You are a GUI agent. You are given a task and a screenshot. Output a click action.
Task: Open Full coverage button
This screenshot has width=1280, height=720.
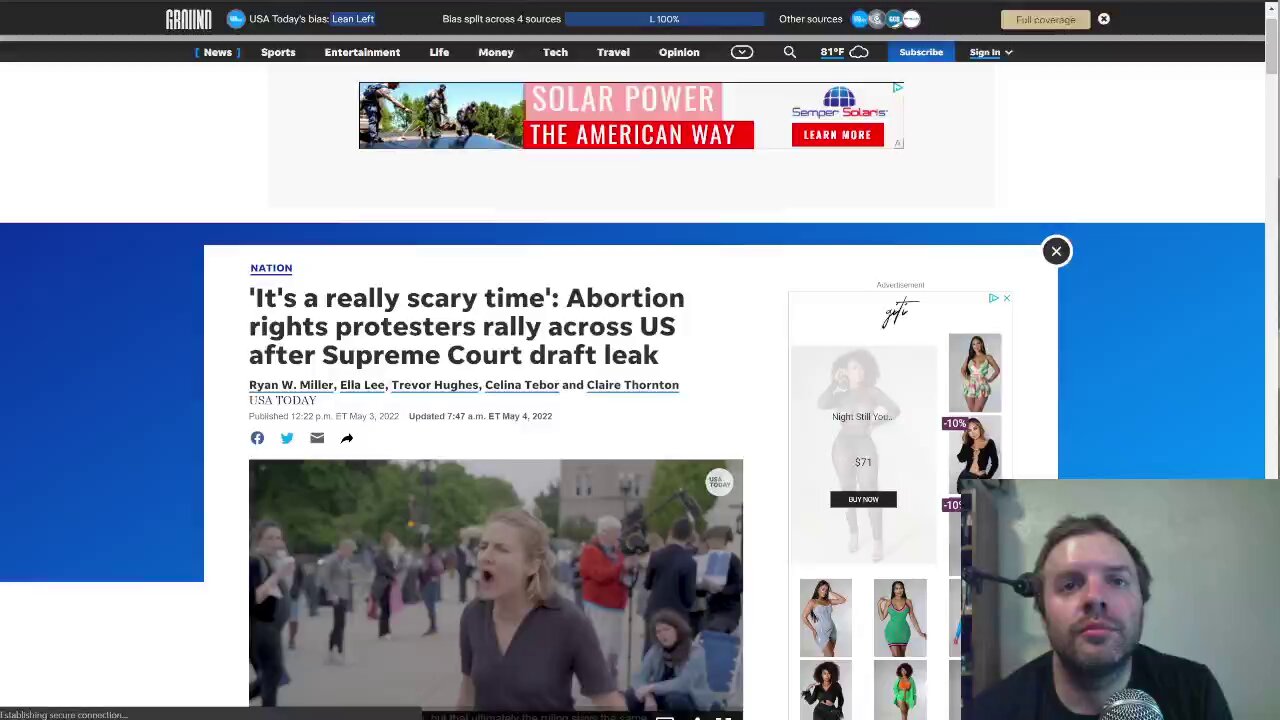(1045, 19)
